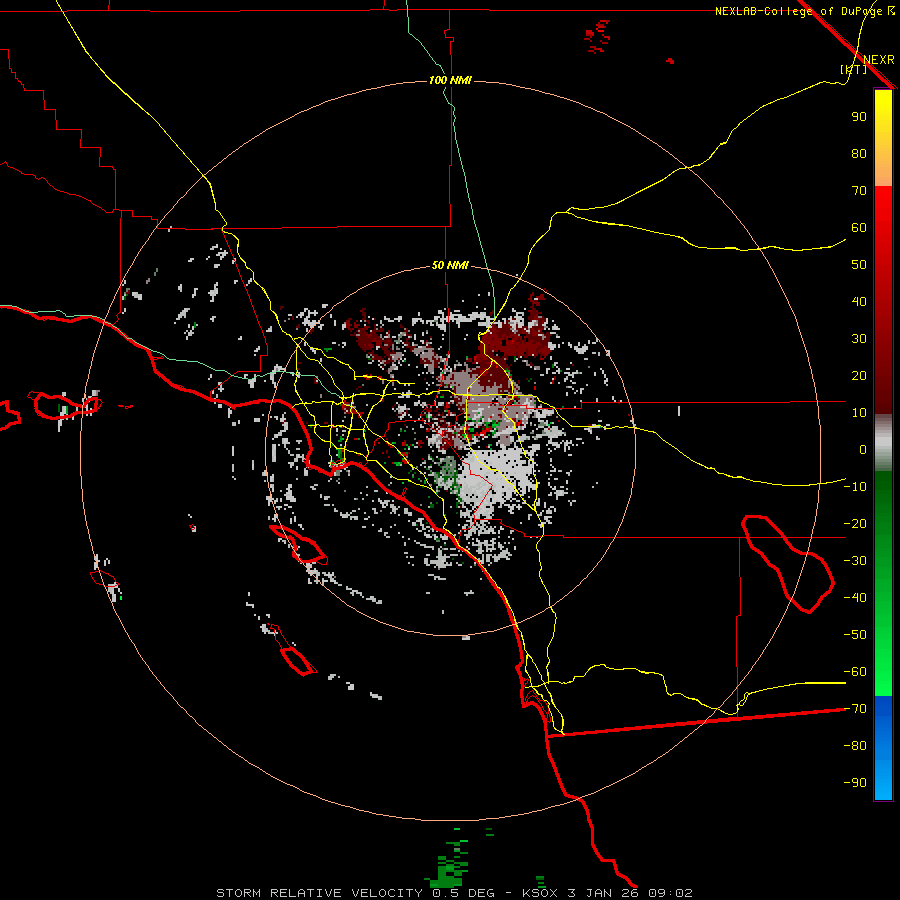
Task: Click the '80' value on the velocity scale
Action: point(859,153)
